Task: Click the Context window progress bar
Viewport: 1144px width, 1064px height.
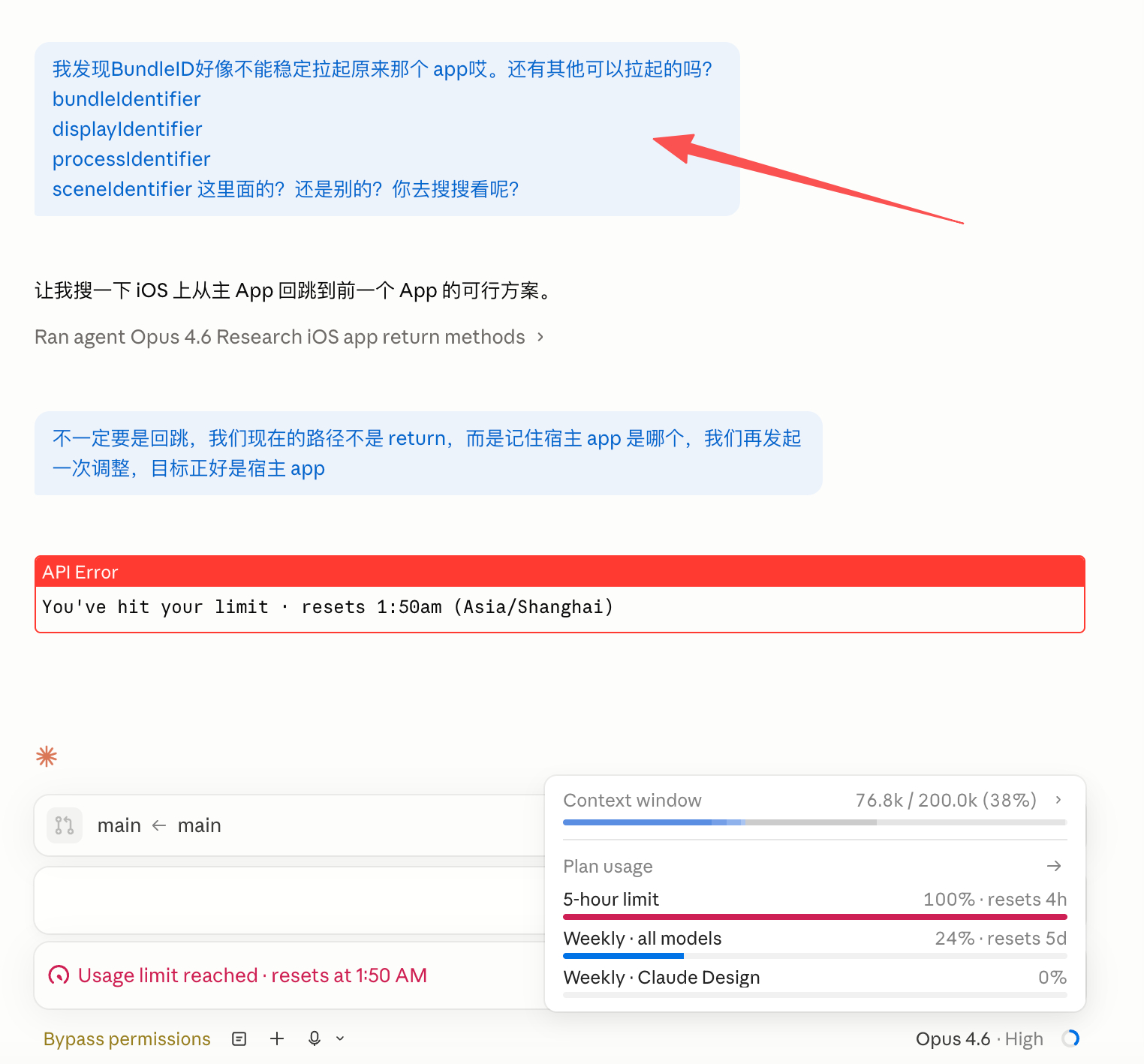Action: [815, 822]
